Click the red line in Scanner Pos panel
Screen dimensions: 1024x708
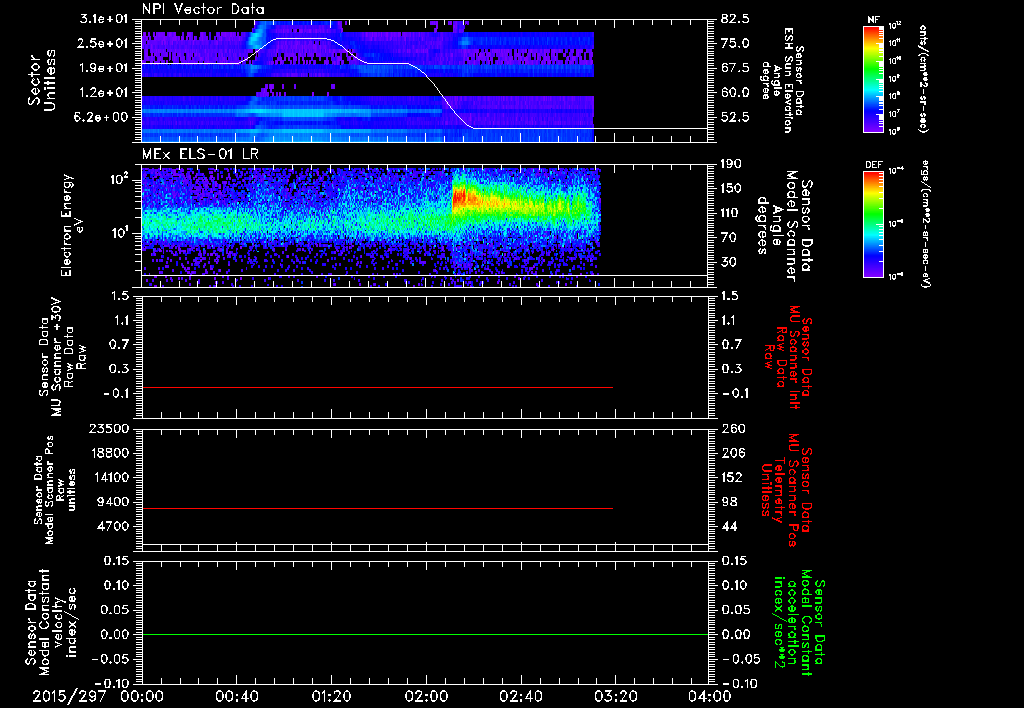pos(377,508)
